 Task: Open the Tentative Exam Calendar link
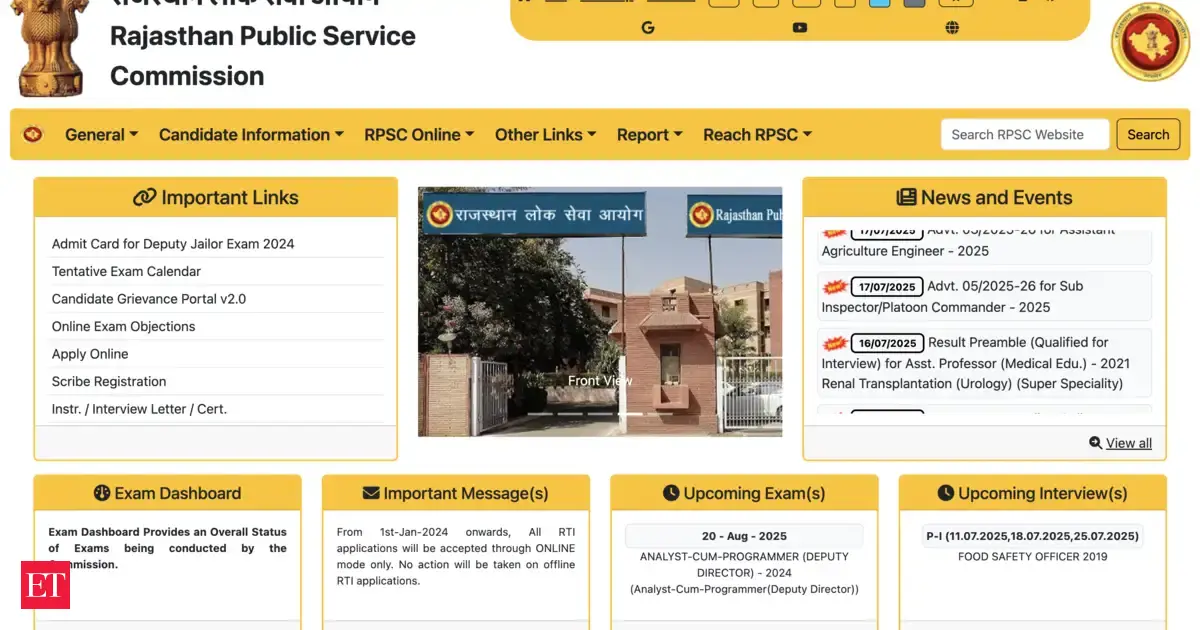(x=126, y=271)
